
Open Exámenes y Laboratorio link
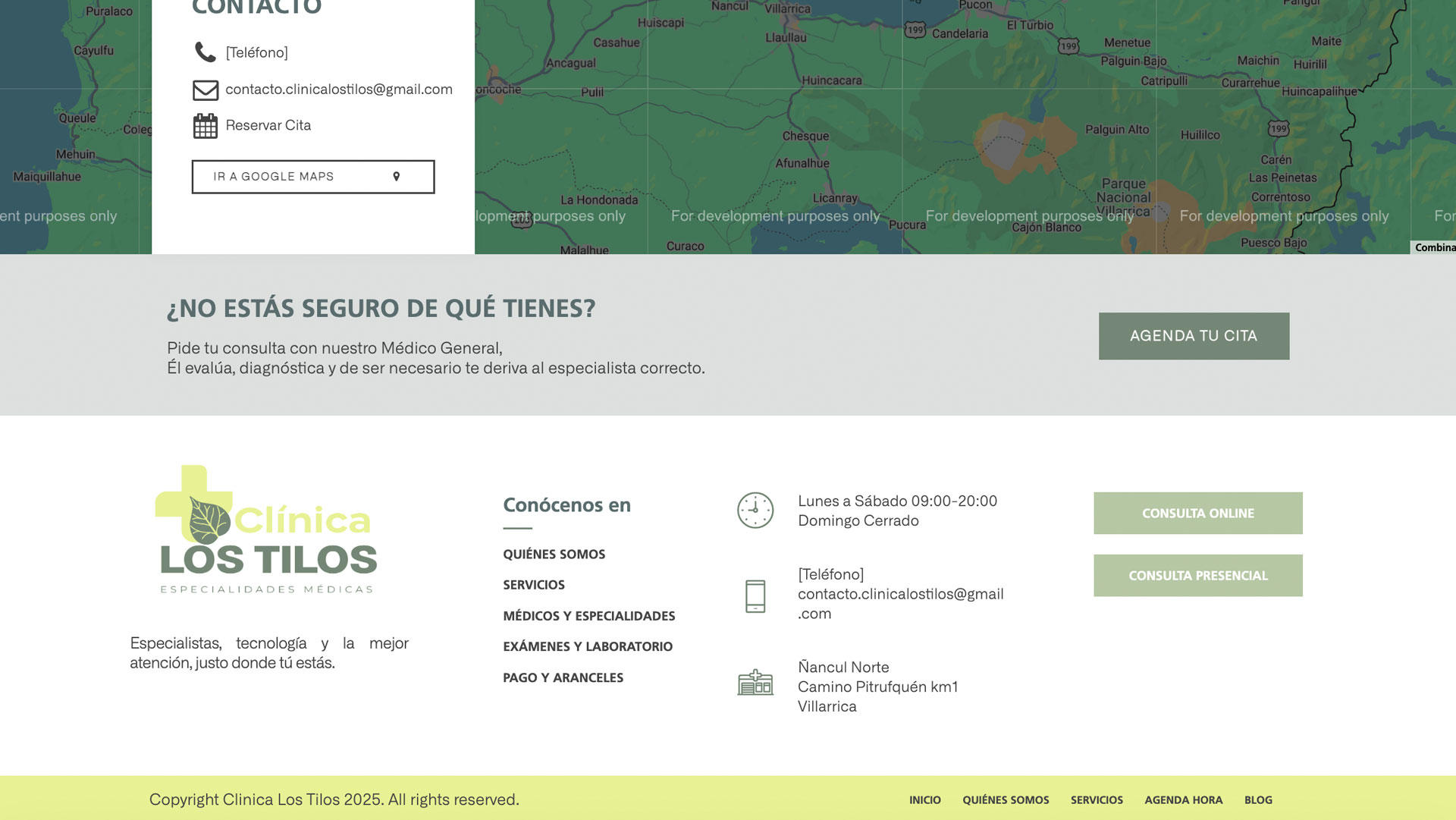pyautogui.click(x=587, y=646)
